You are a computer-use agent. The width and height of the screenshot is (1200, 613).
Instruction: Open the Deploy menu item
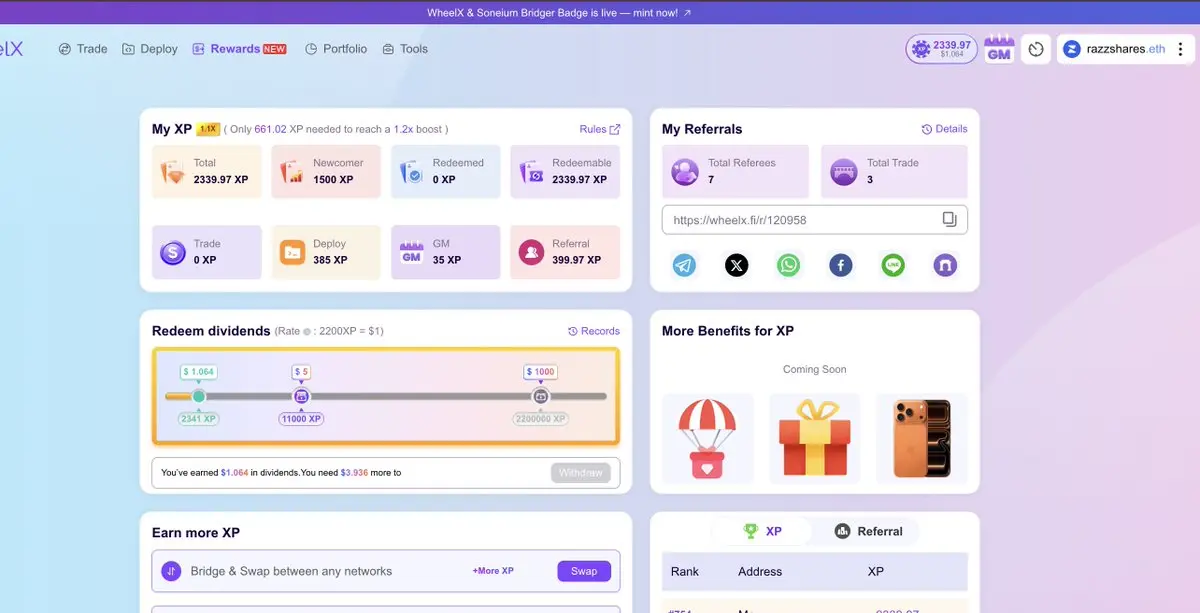[150, 48]
